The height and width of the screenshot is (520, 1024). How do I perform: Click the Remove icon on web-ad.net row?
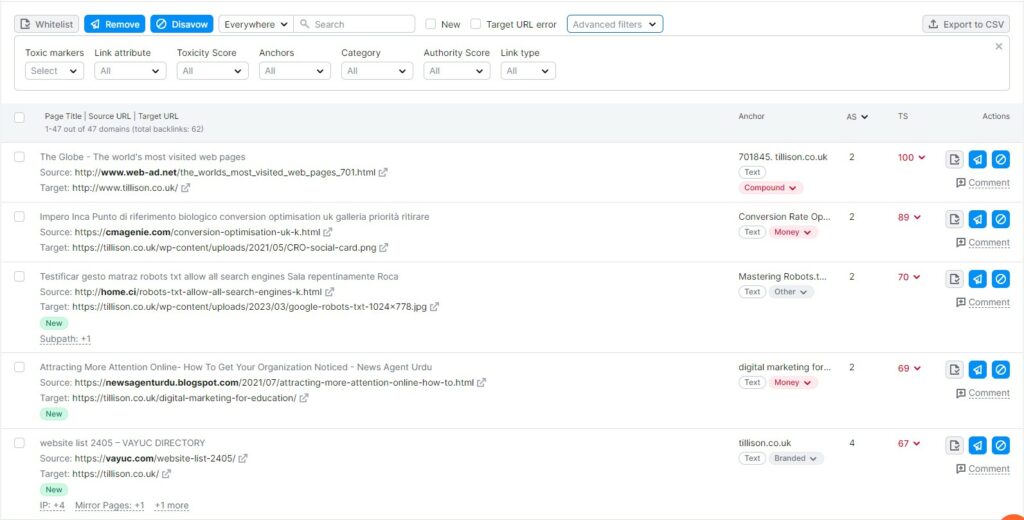pyautogui.click(x=978, y=159)
